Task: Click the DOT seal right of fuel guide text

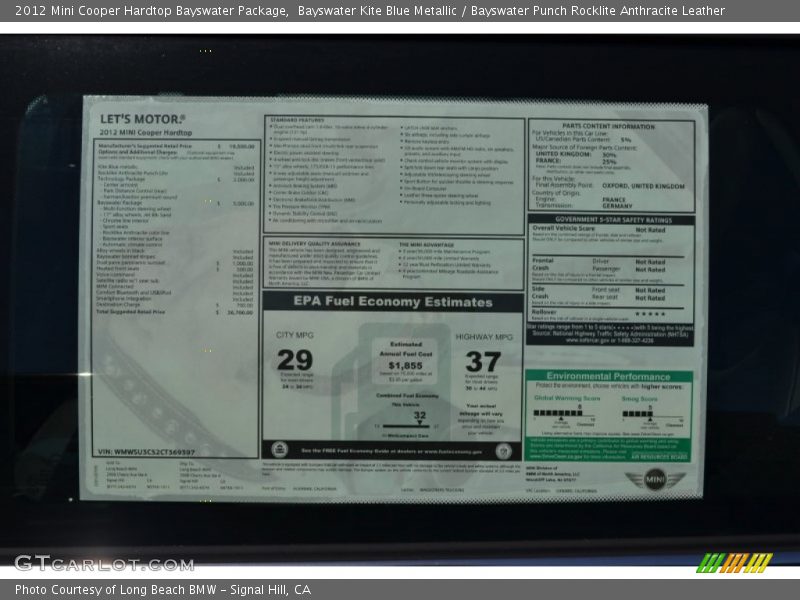Action: tap(503, 451)
